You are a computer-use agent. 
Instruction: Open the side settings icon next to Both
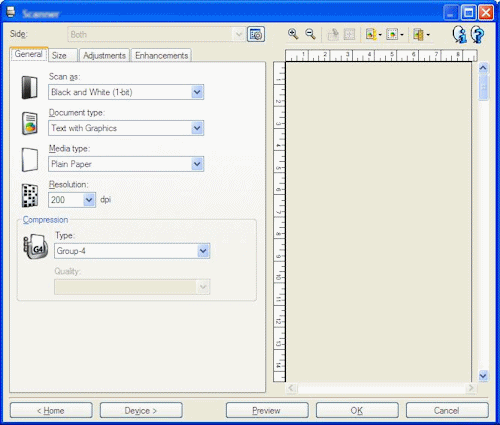click(x=256, y=34)
